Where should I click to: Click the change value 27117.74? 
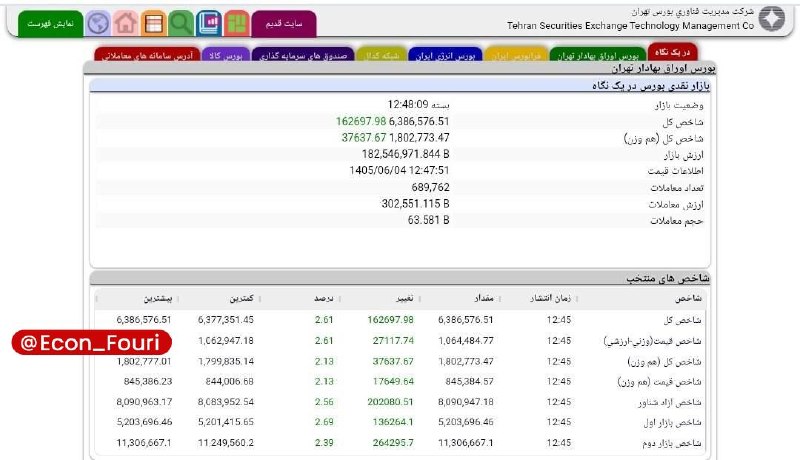coord(393,340)
